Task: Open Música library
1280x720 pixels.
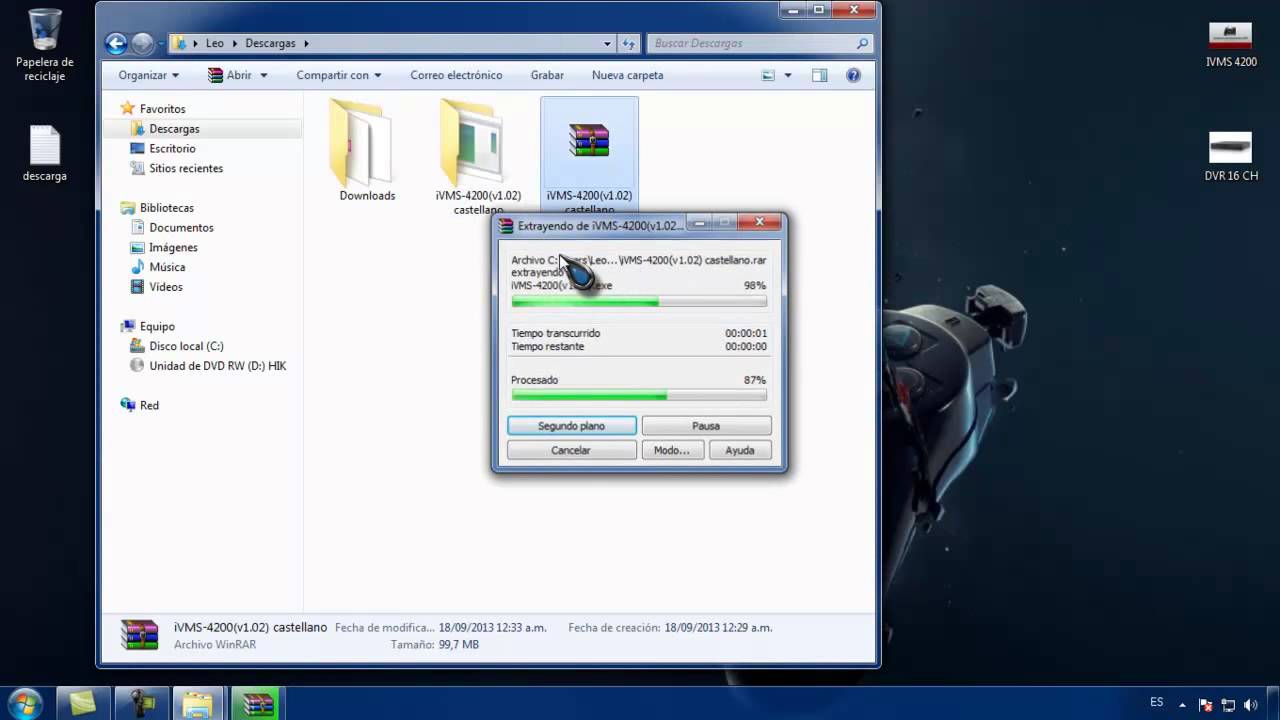Action: (167, 267)
